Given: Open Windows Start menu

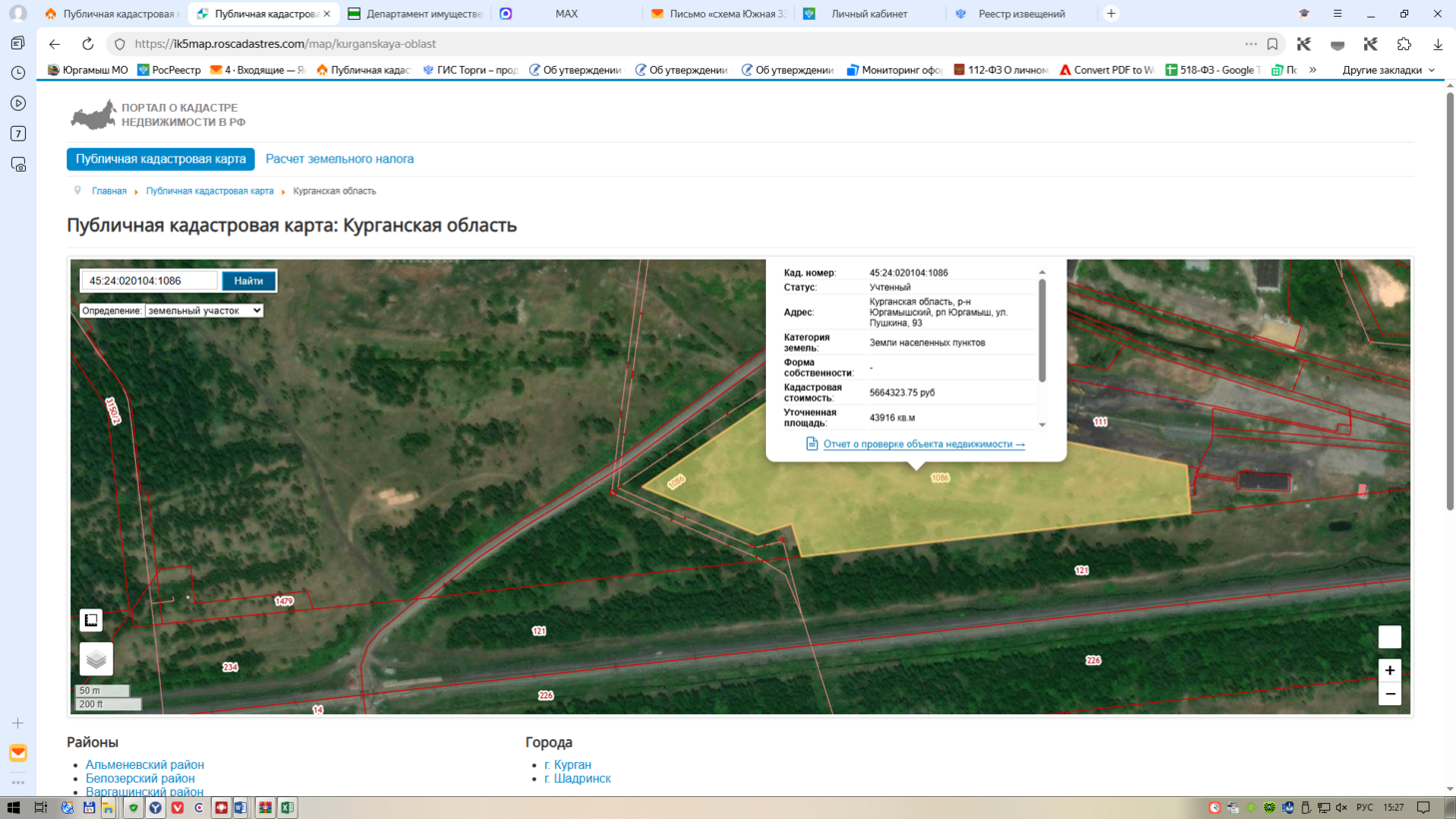Looking at the screenshot, I should pos(14,807).
